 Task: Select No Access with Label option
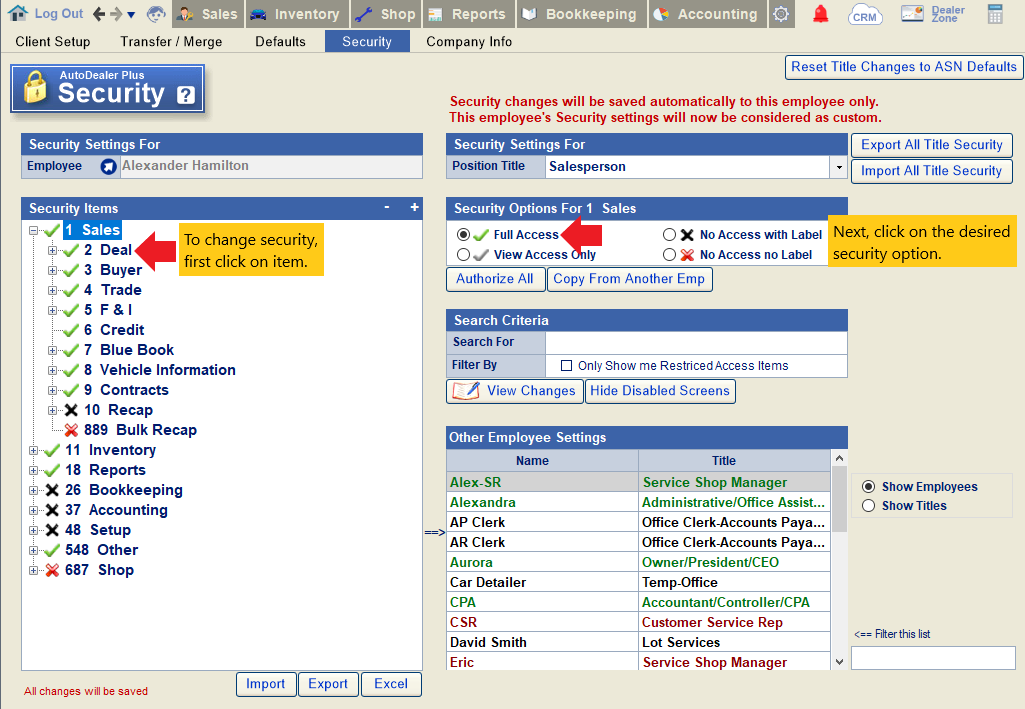[669, 234]
